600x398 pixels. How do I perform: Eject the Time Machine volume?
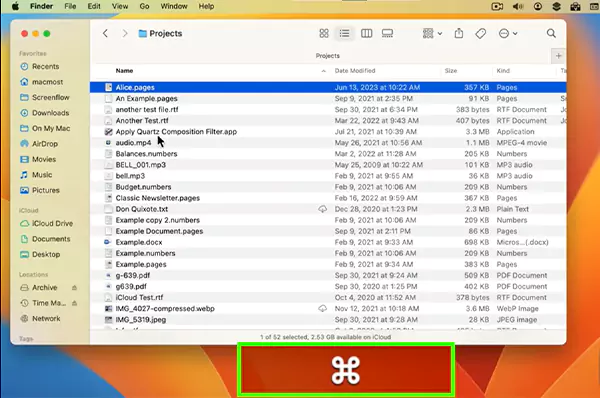(75, 303)
